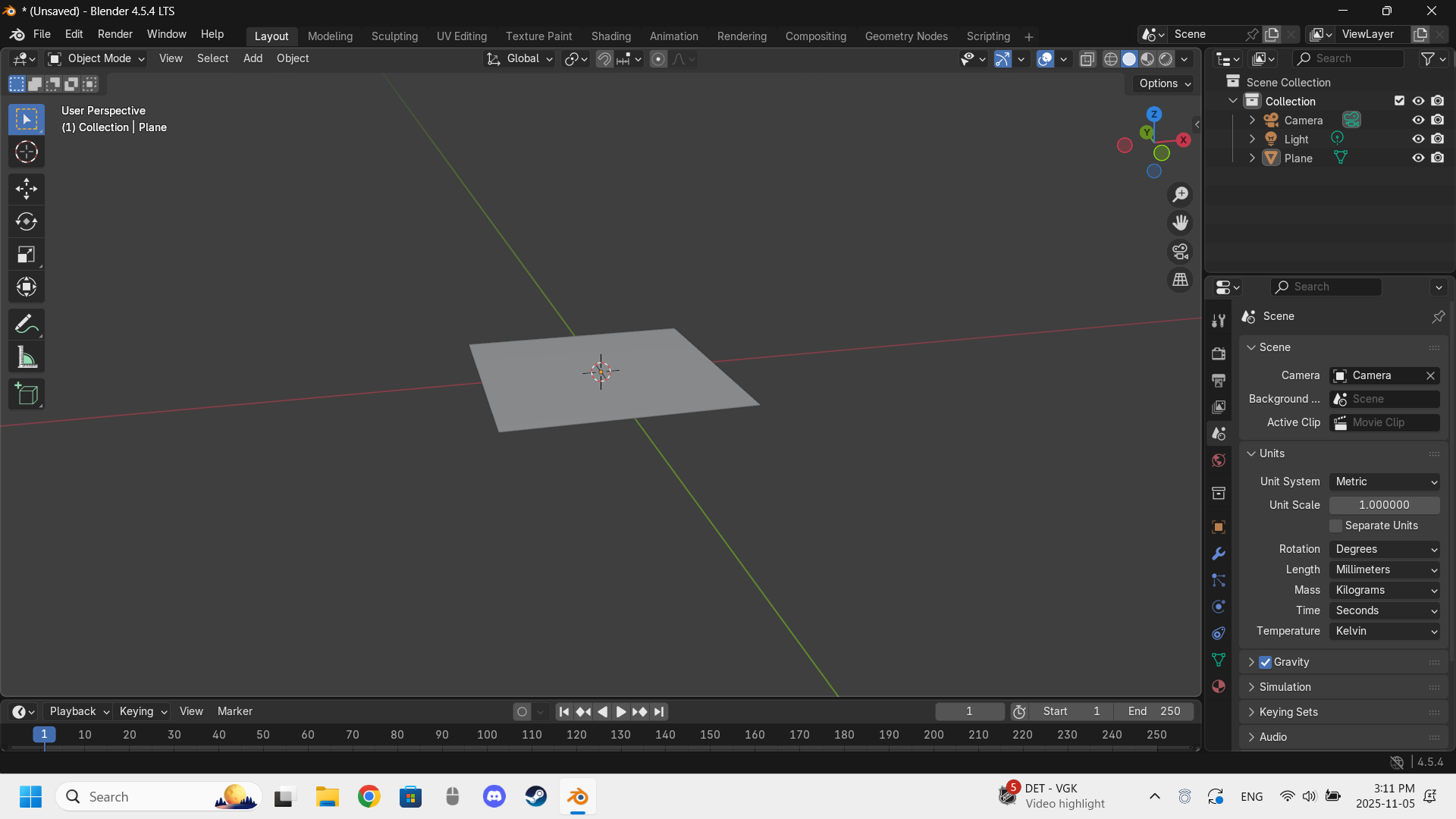Open Modifiers wrench properties tab
Viewport: 1456px width, 819px height.
point(1219,554)
